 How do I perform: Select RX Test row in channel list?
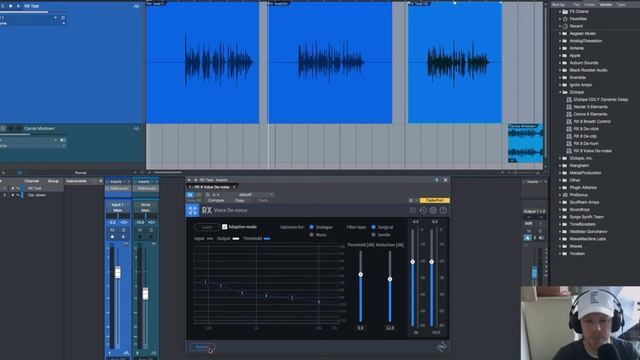(x=32, y=189)
